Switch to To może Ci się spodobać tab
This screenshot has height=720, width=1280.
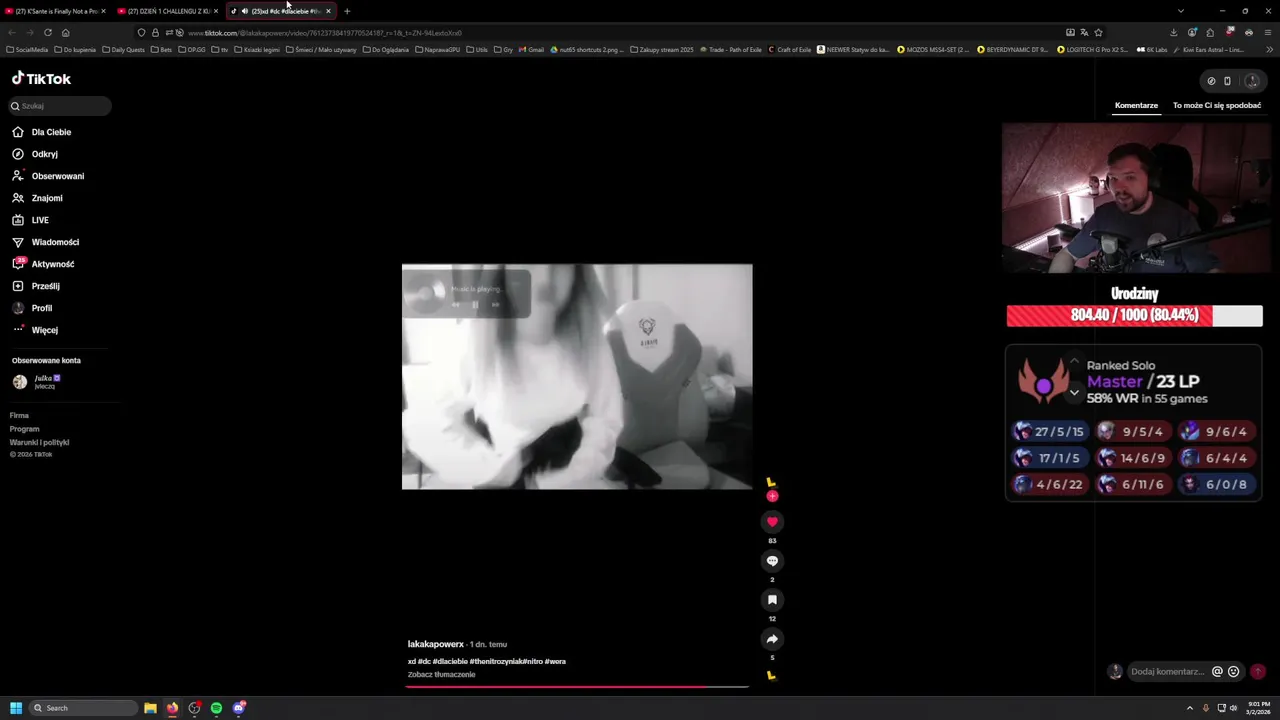(x=1217, y=105)
